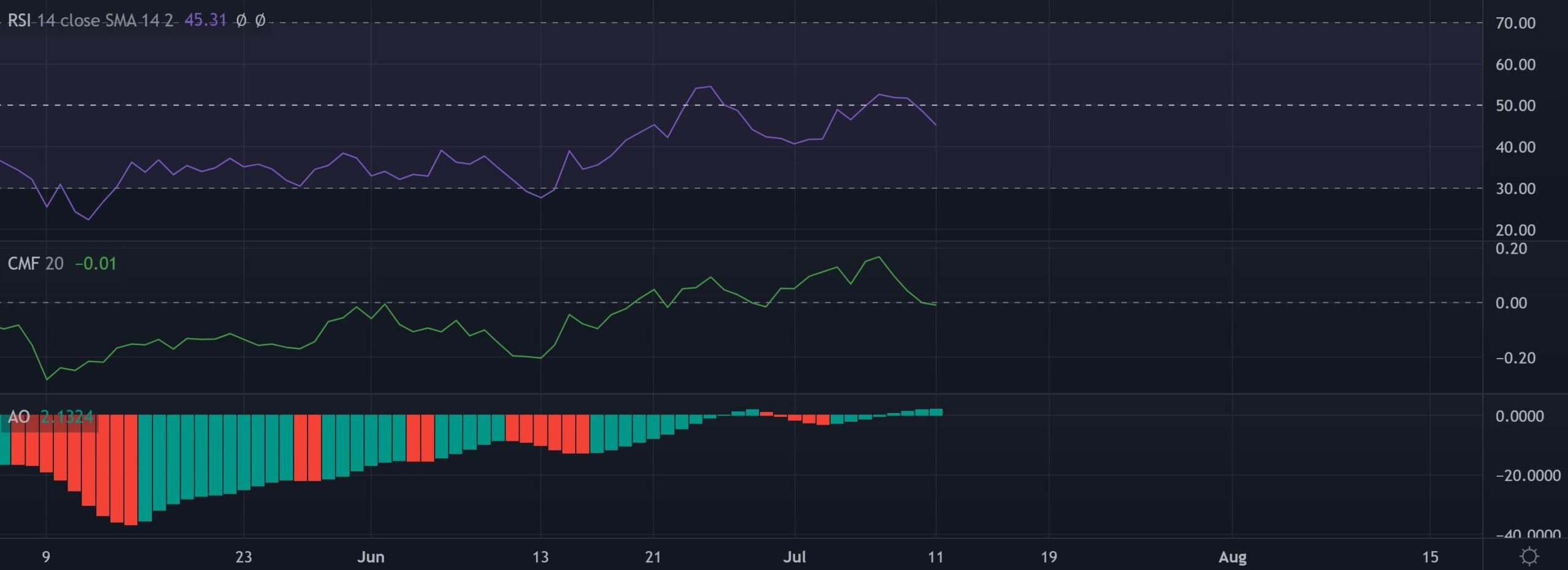Click the -20.0000 AO scale label
This screenshot has height=570, width=1568.
click(1528, 476)
